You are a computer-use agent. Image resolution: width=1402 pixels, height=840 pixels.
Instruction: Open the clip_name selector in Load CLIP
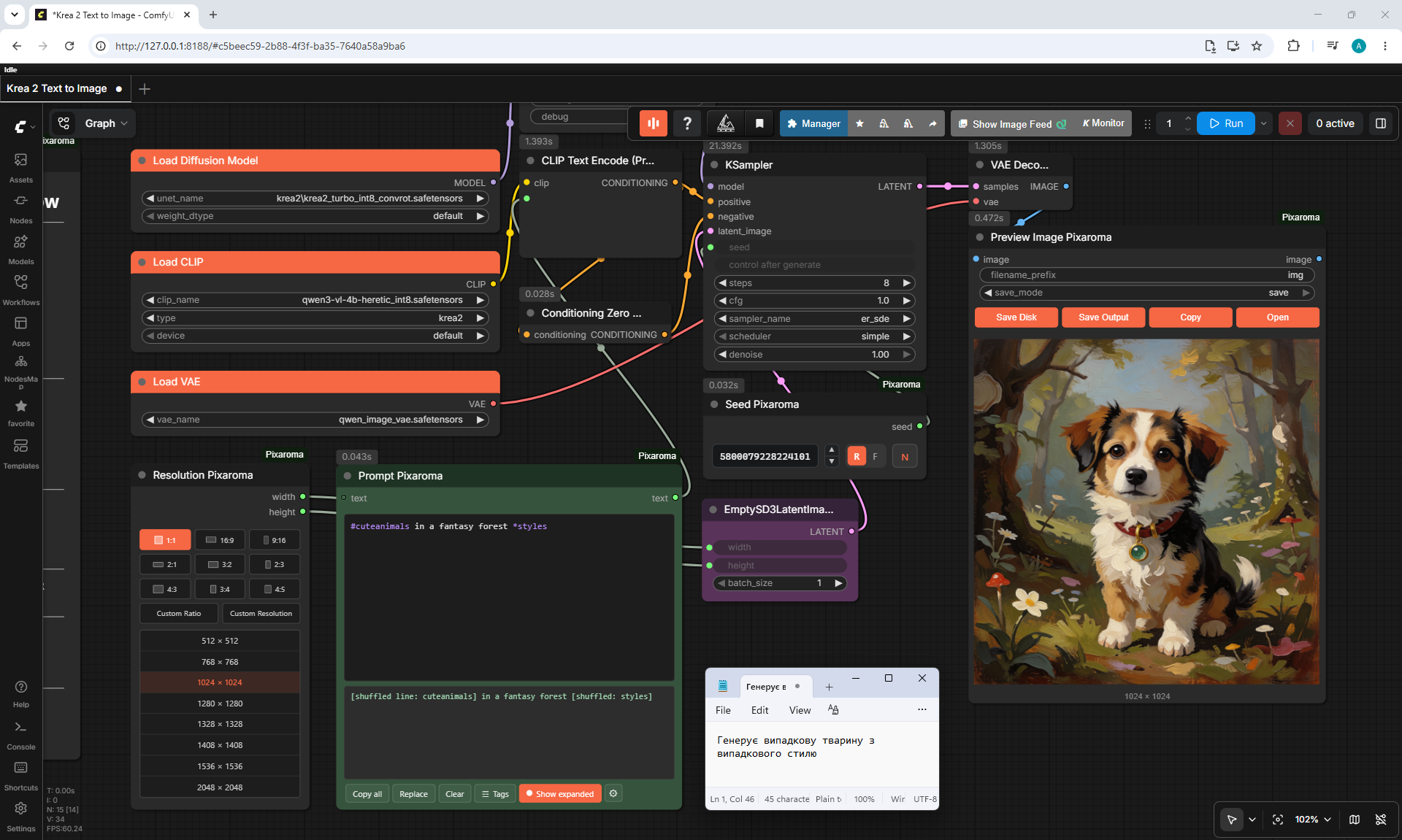point(315,300)
